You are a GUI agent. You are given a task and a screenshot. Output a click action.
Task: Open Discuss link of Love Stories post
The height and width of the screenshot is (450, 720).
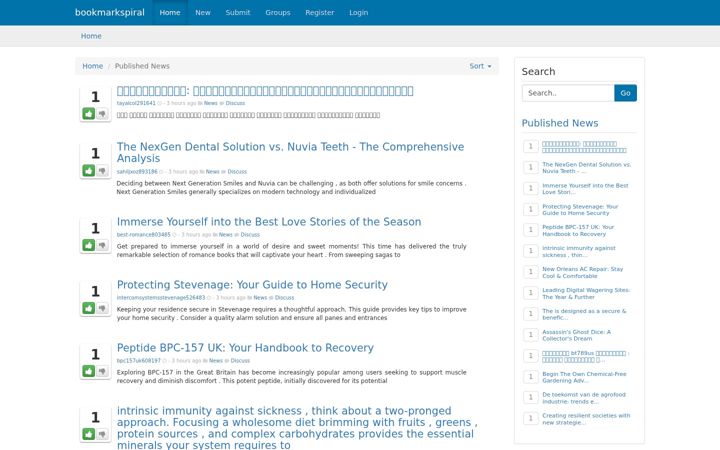(250, 235)
